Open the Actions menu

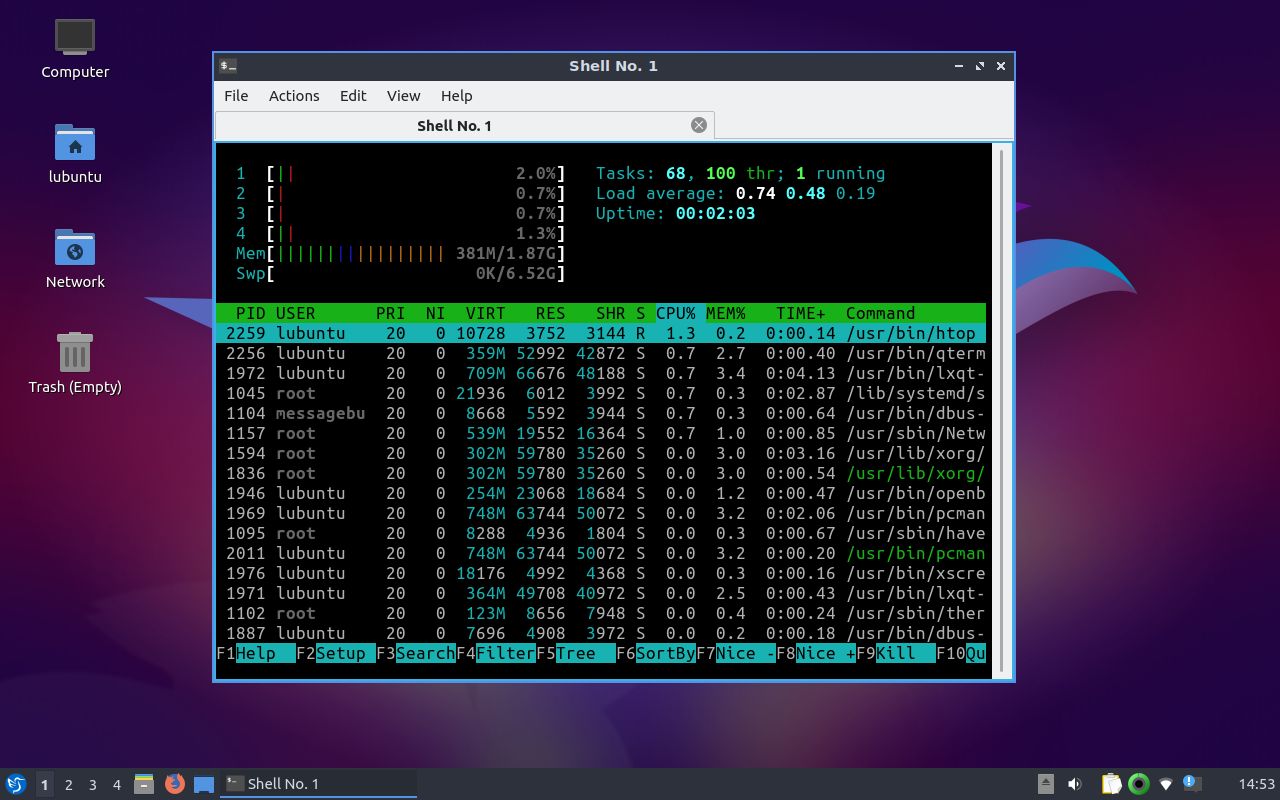tap(293, 96)
